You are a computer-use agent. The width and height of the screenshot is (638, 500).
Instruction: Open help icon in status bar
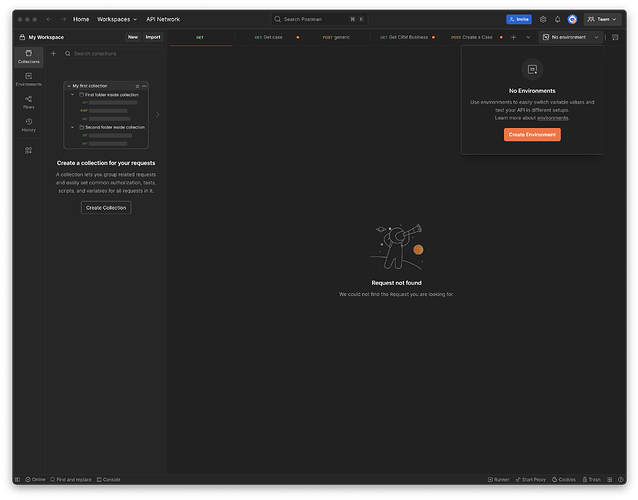tap(621, 480)
